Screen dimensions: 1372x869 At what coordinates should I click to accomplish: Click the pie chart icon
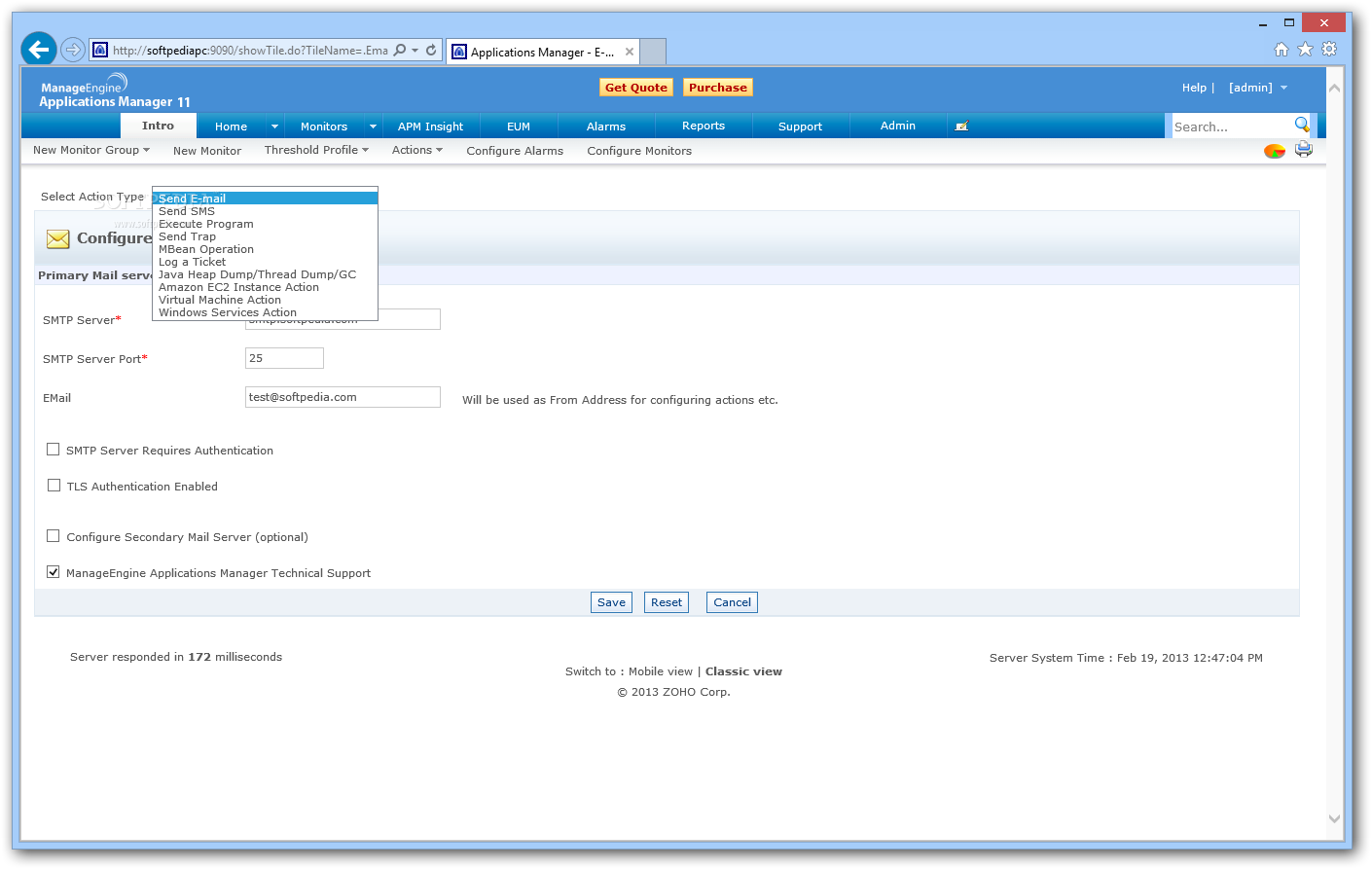coord(1275,151)
